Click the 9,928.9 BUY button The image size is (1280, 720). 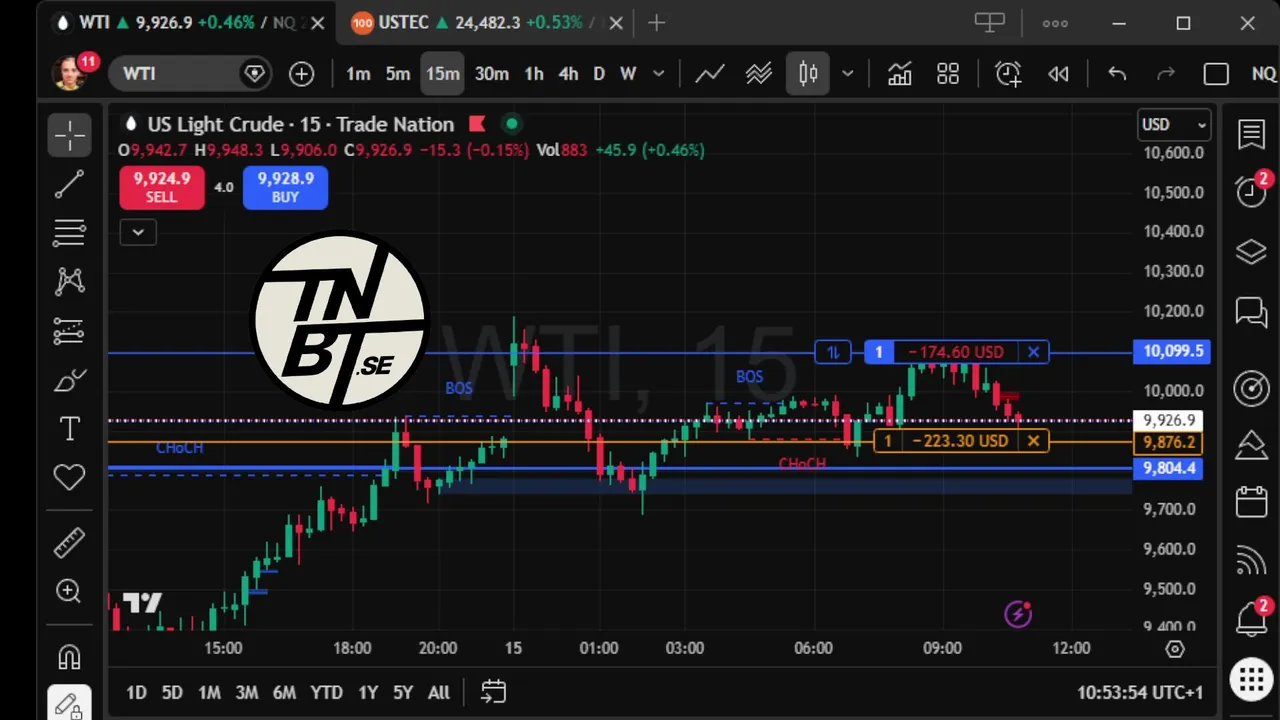(x=285, y=187)
